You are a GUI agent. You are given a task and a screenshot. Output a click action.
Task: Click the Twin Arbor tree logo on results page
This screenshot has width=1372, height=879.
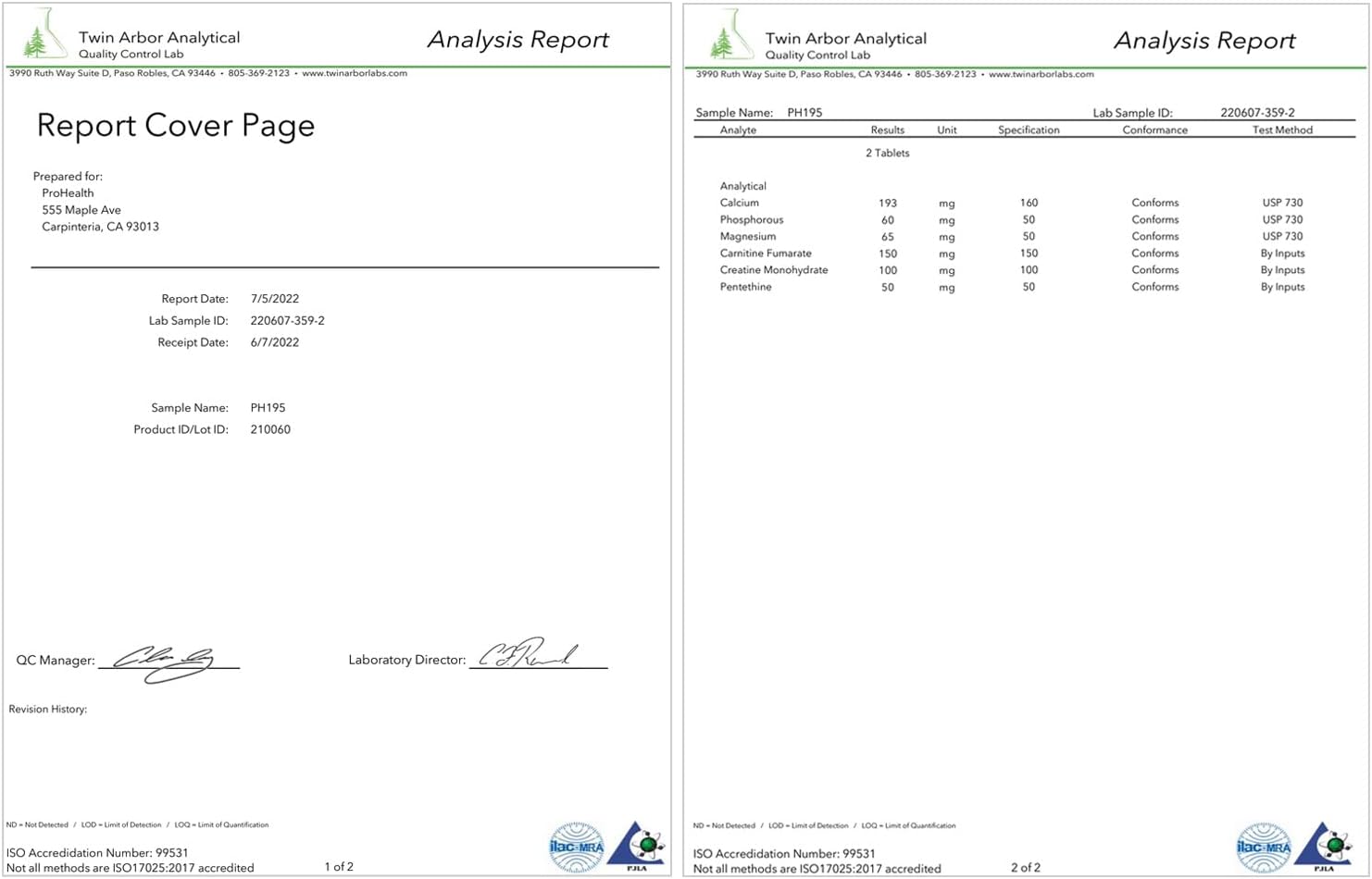click(x=731, y=35)
